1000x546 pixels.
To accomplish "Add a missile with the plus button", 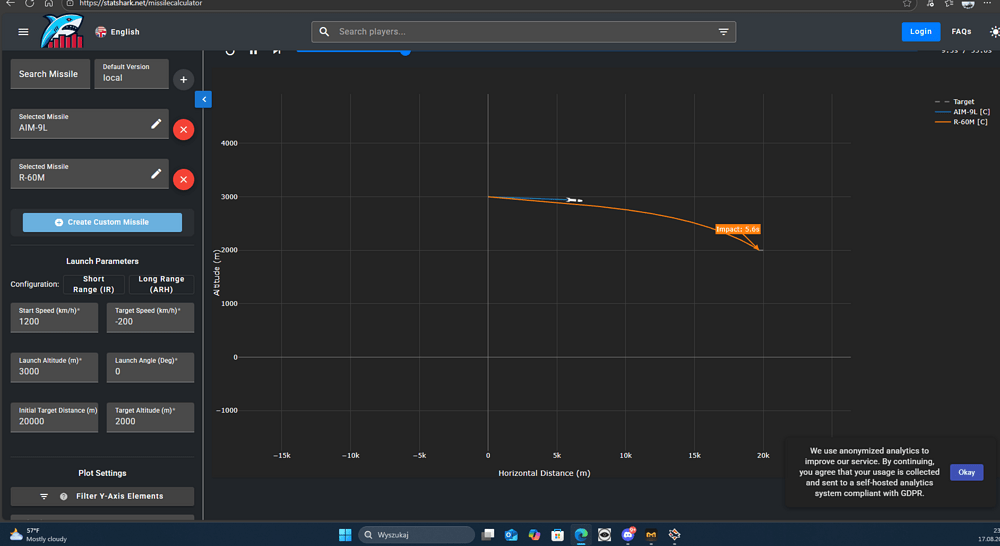I will coord(183,80).
